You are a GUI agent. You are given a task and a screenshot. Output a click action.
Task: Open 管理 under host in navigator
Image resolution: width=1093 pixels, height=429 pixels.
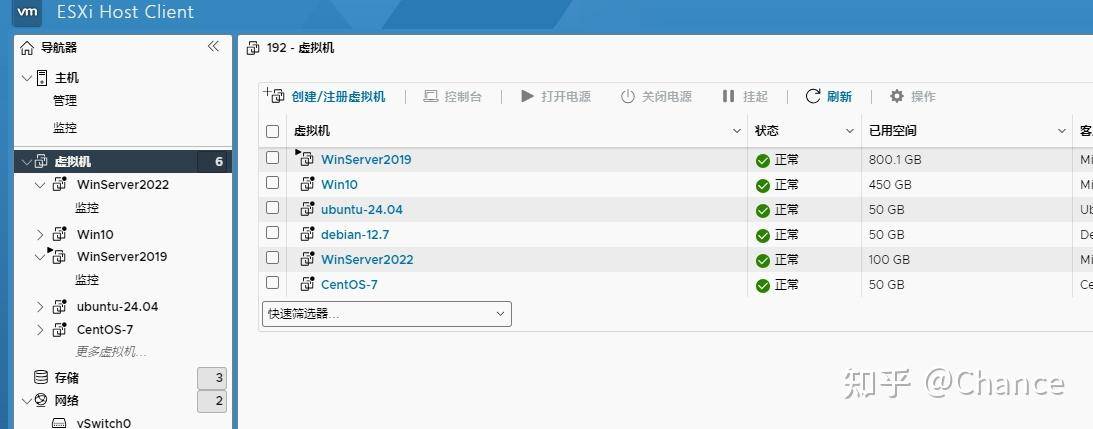tap(65, 101)
